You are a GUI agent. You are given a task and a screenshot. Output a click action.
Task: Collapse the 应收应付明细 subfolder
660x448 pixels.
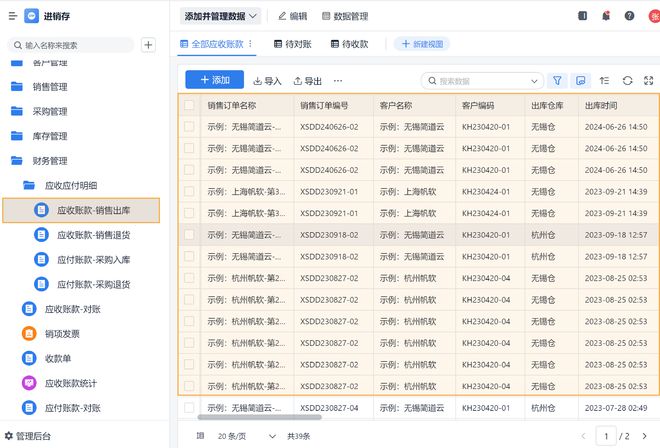[71, 185]
